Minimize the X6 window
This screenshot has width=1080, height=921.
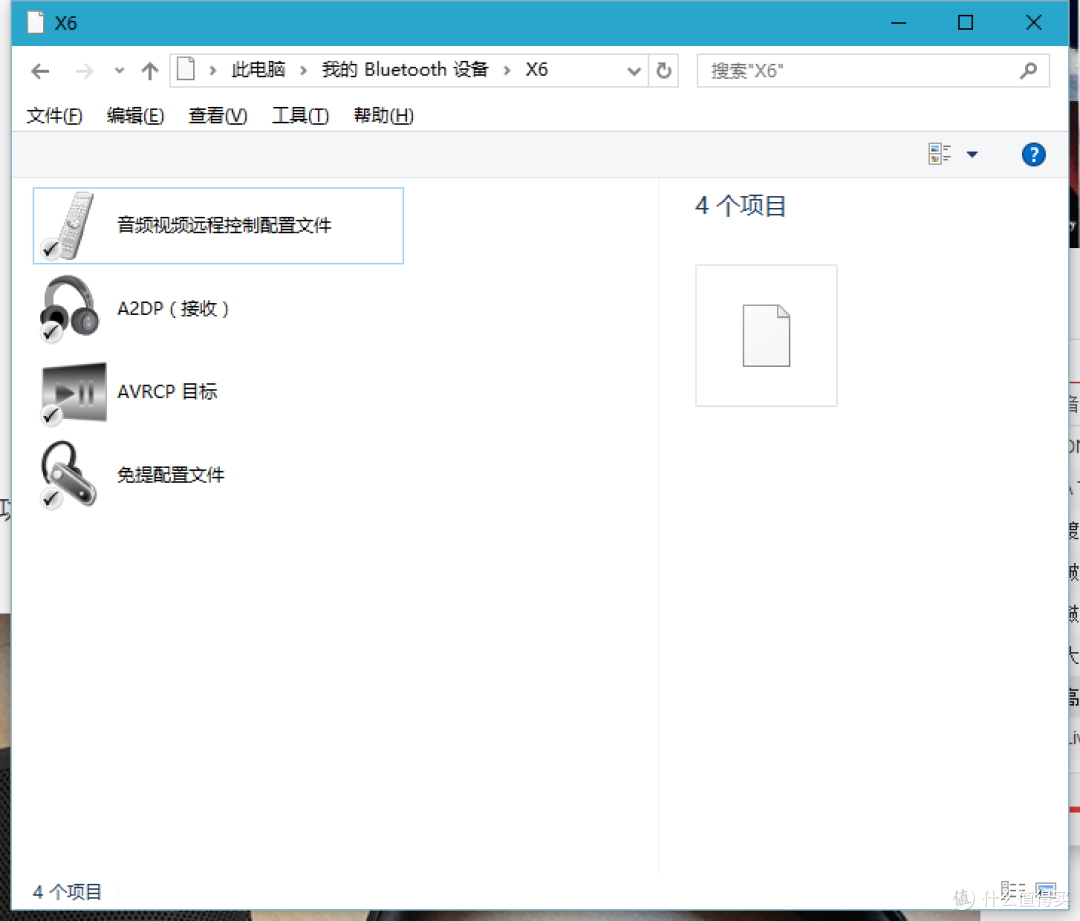point(898,23)
